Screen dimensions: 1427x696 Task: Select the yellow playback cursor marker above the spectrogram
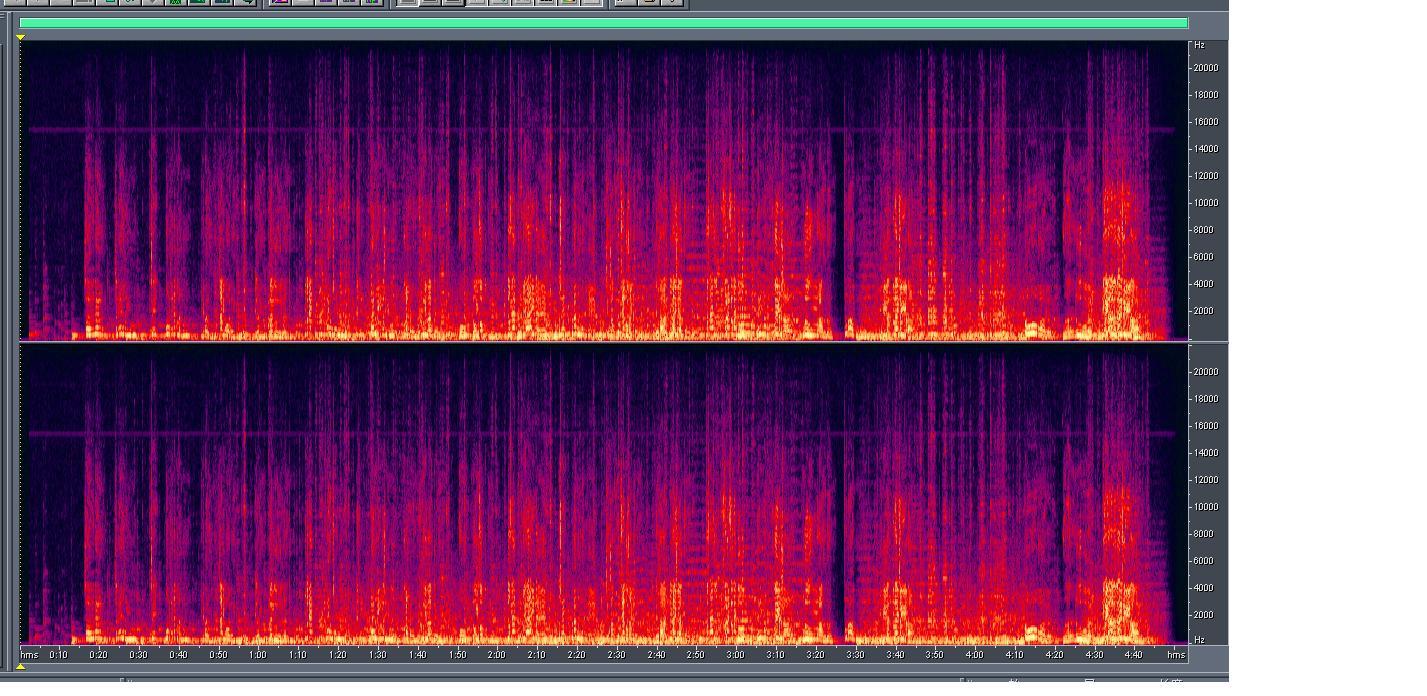point(20,37)
